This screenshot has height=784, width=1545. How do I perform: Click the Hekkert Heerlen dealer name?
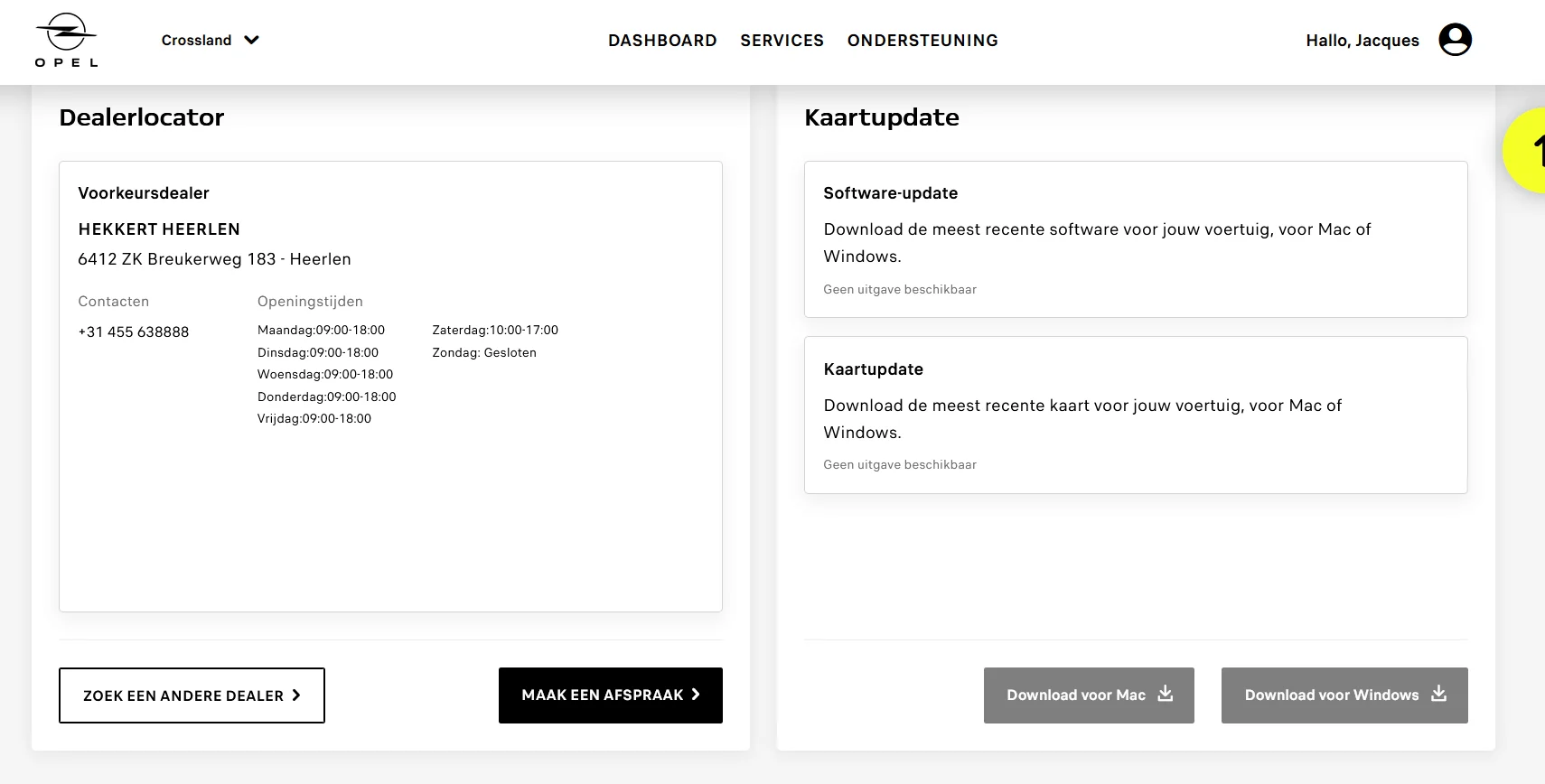click(159, 229)
